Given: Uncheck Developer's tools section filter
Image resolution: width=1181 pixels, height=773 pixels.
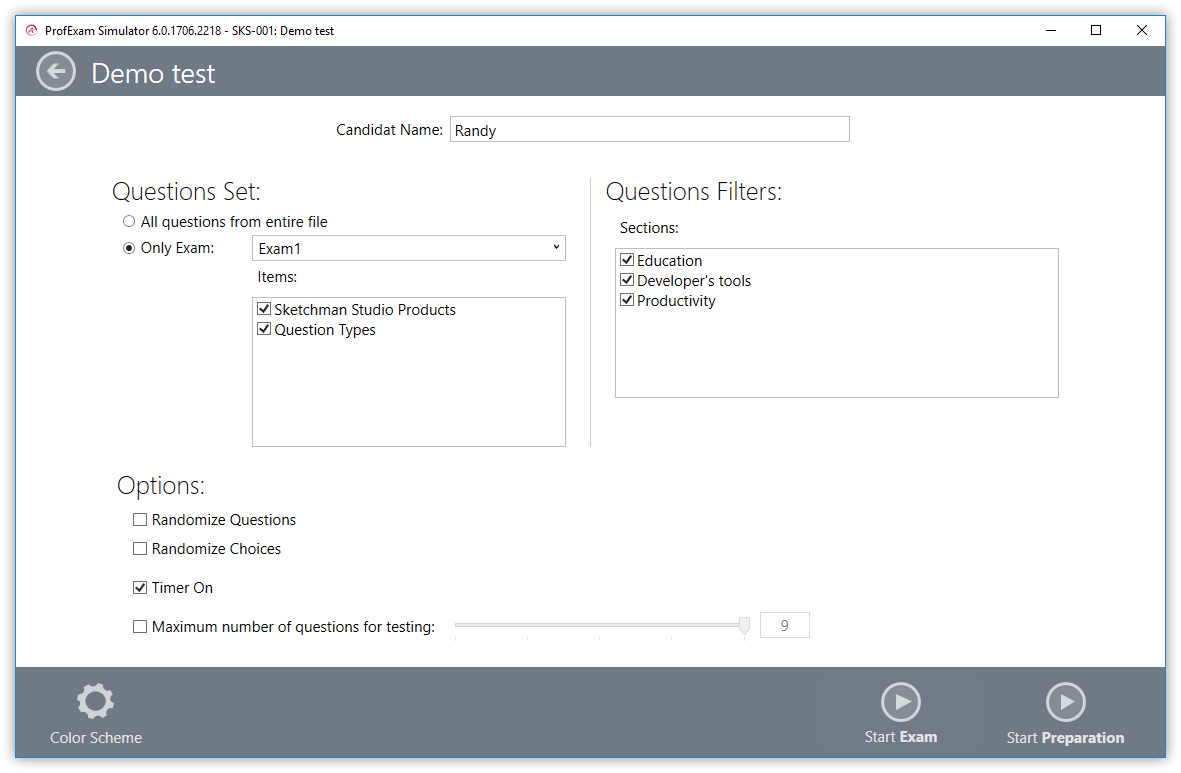Looking at the screenshot, I should [628, 281].
